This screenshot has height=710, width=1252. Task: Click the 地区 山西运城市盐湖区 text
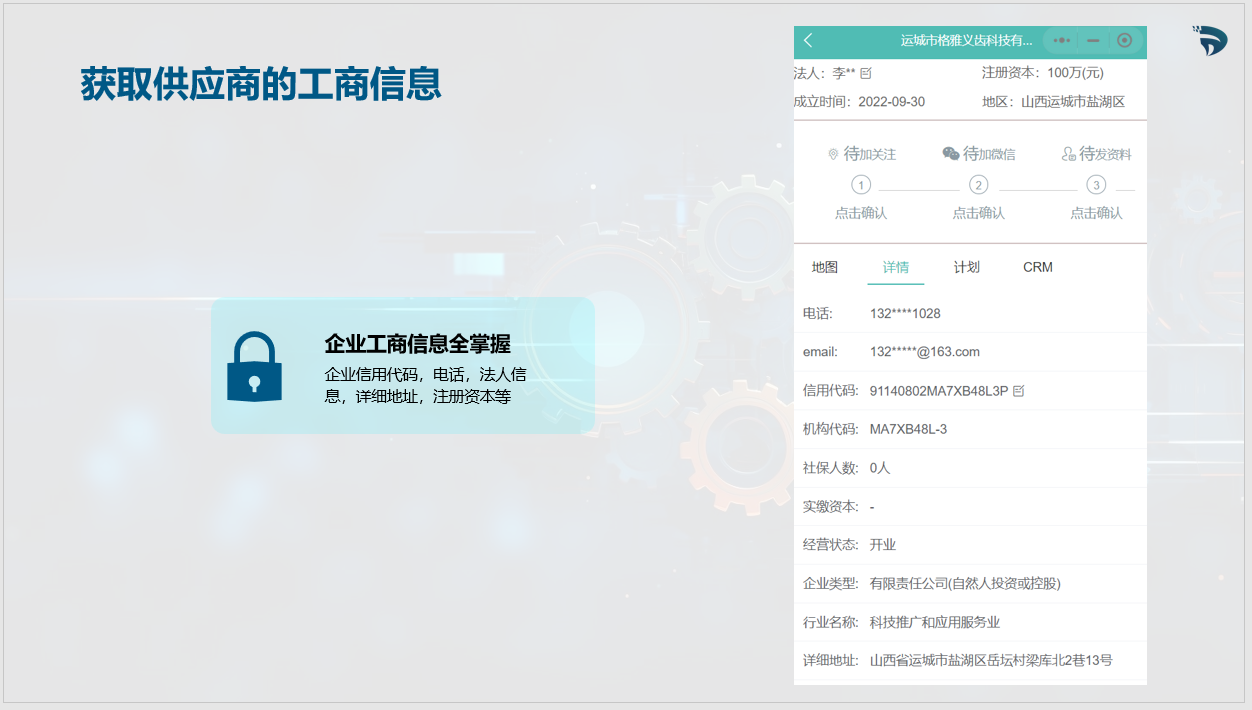click(x=1054, y=102)
